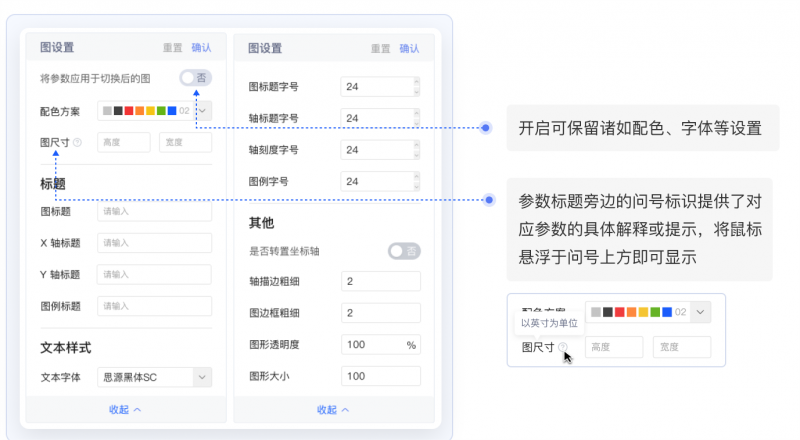This screenshot has width=800, height=440.
Task: Click the 高度 input in the left panel
Action: [x=124, y=142]
